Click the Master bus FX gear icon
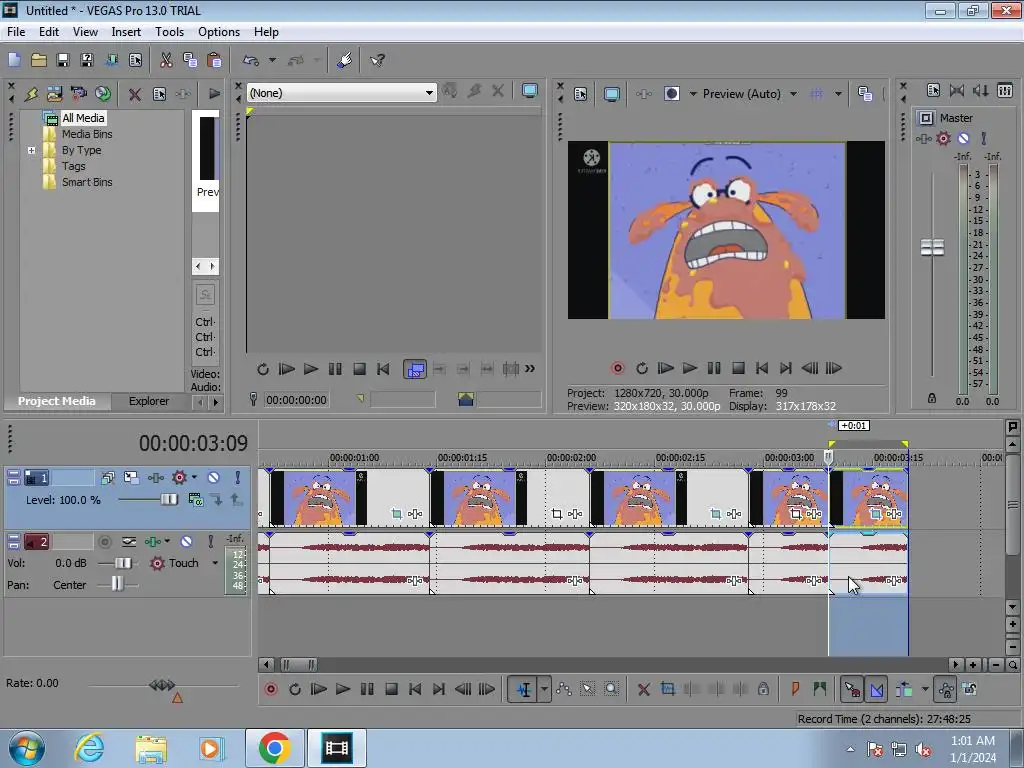Screen dimensions: 1024x768 (944, 138)
